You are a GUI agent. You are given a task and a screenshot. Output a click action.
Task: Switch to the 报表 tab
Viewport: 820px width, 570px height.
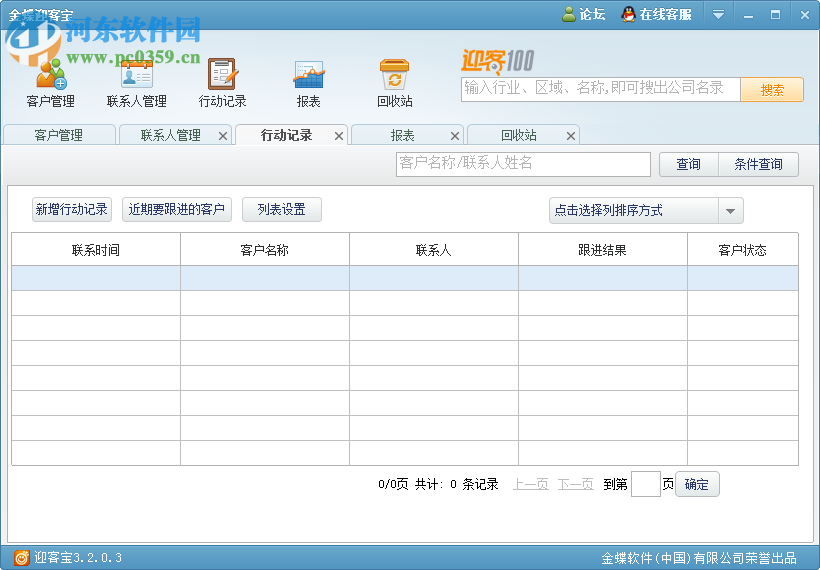[402, 135]
